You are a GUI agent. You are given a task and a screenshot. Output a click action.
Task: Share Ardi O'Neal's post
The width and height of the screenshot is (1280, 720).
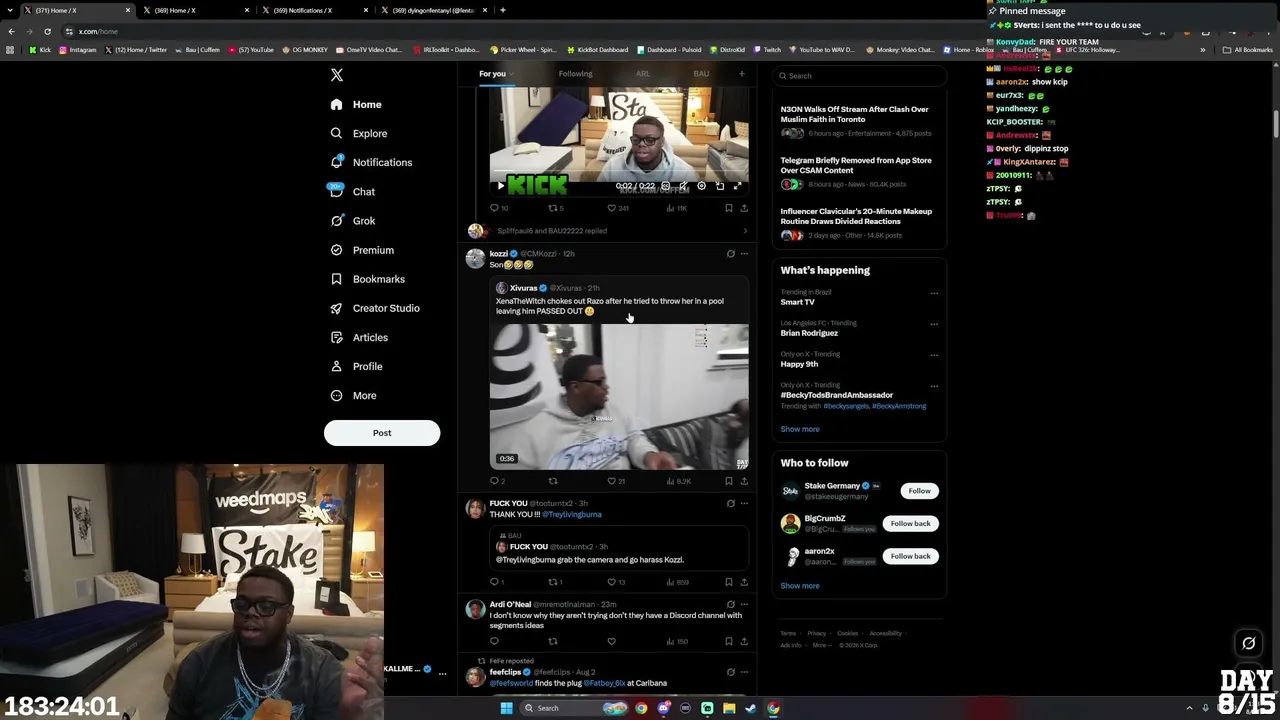744,641
